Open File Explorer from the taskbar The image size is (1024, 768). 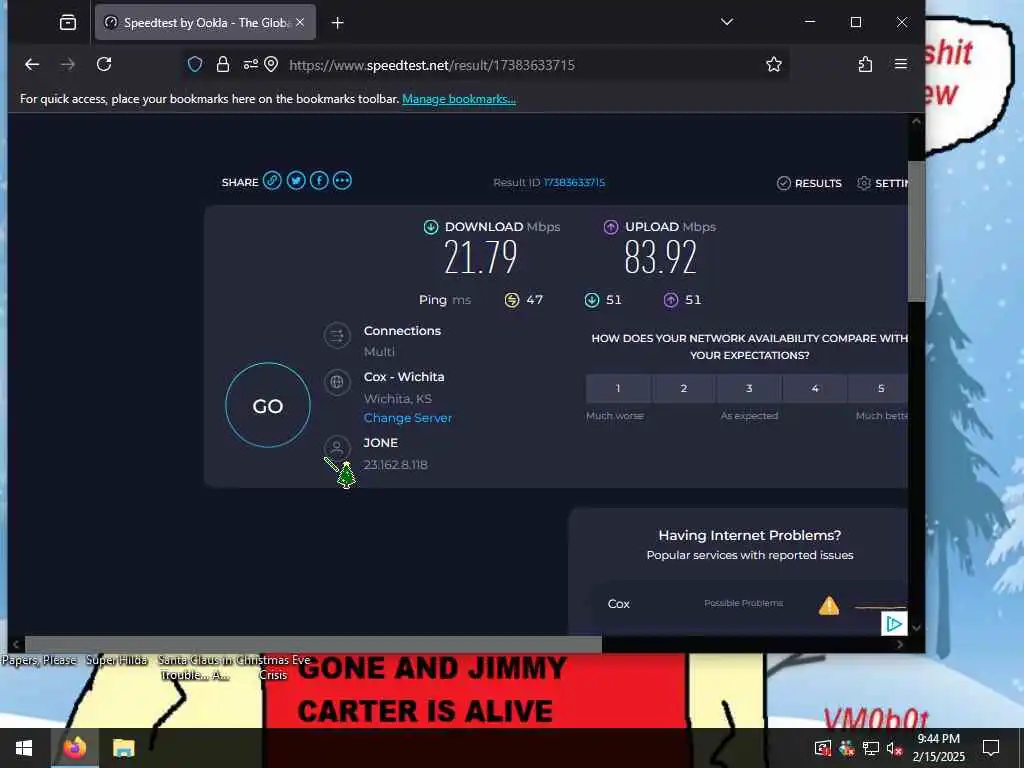coord(123,748)
